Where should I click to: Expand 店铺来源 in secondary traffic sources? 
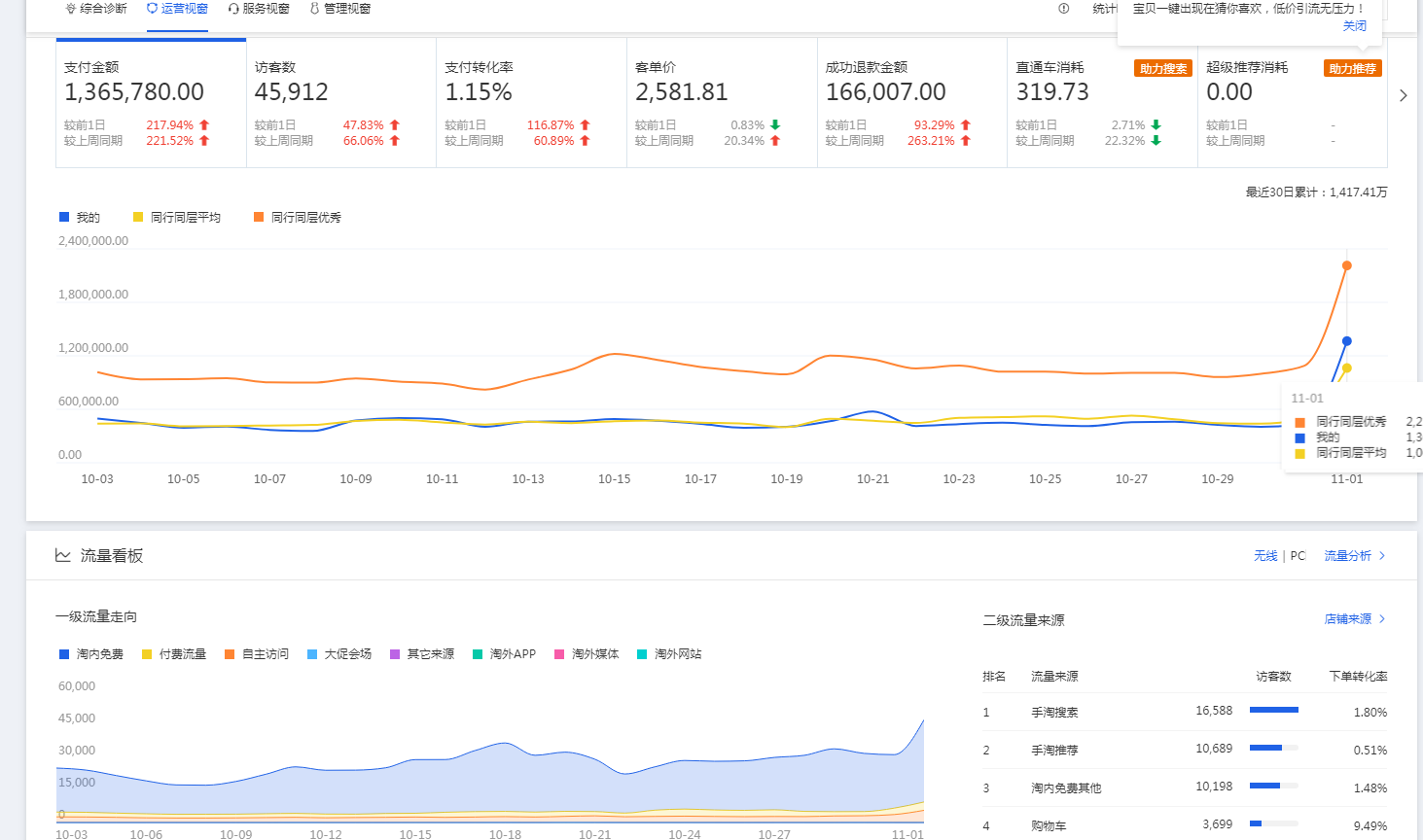(1354, 619)
